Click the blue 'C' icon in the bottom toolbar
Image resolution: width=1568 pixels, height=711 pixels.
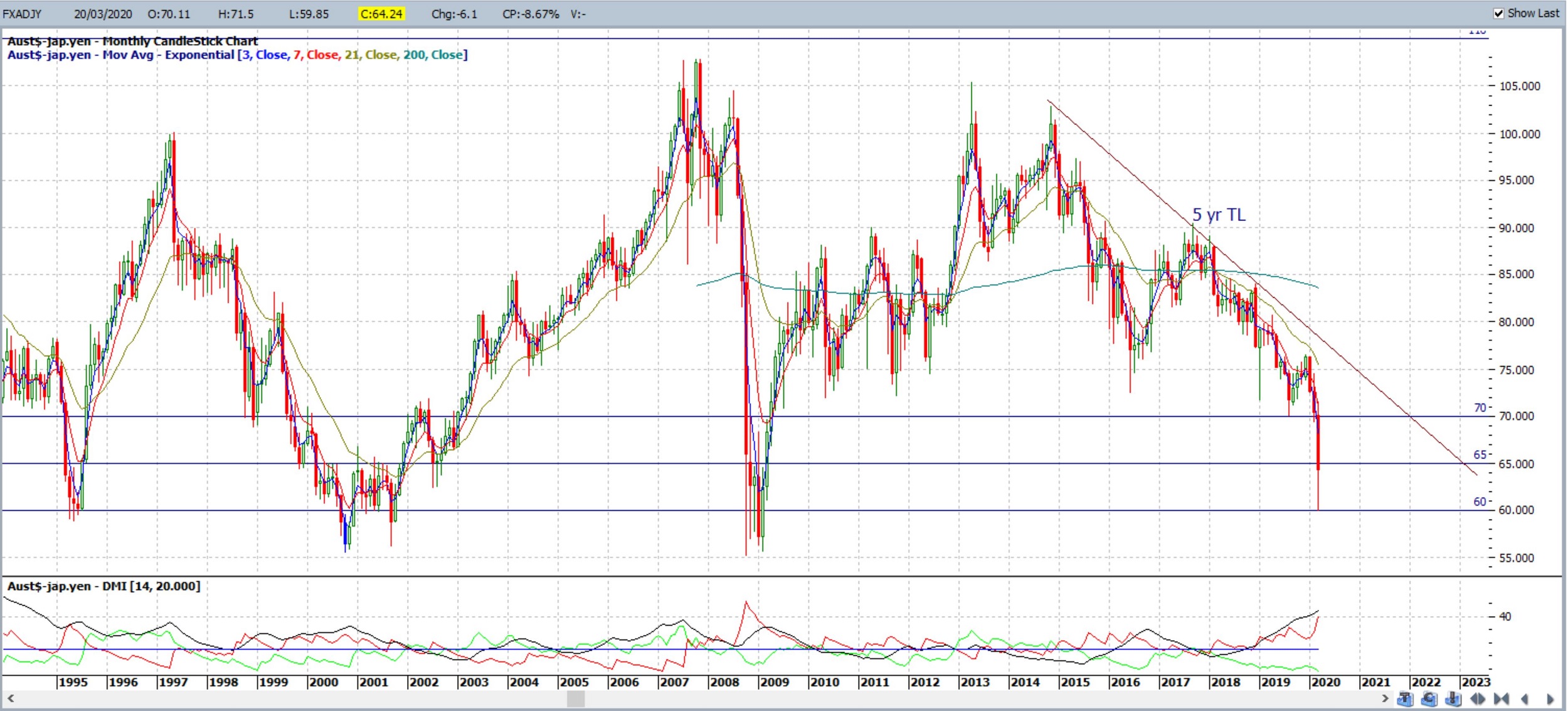pyautogui.click(x=1429, y=698)
